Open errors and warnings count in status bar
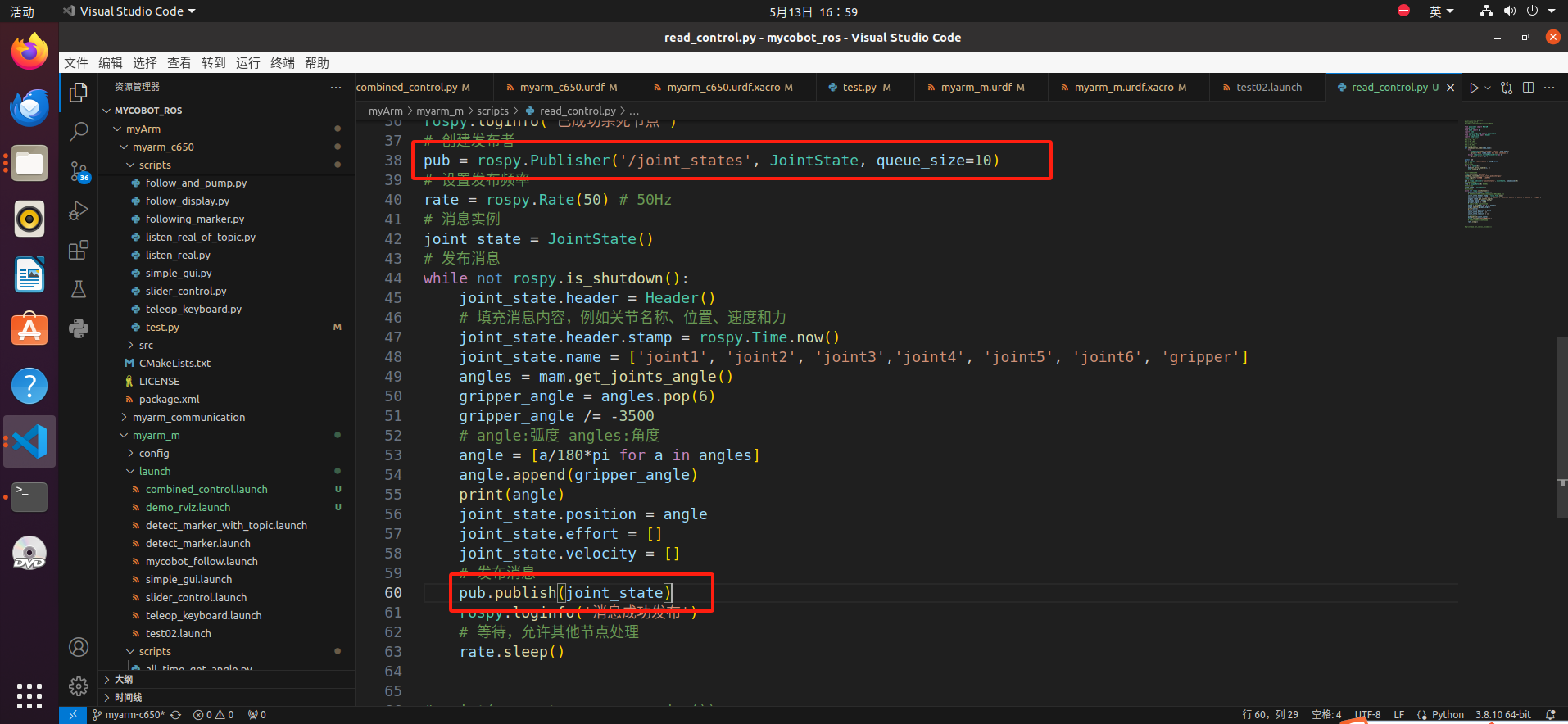The width and height of the screenshot is (1568, 724). tap(213, 715)
